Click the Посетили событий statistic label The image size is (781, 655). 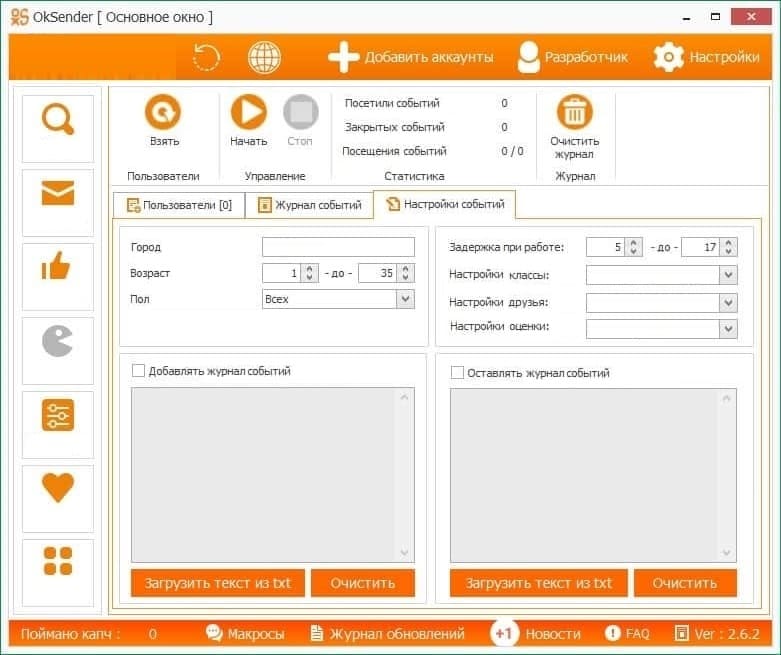392,103
